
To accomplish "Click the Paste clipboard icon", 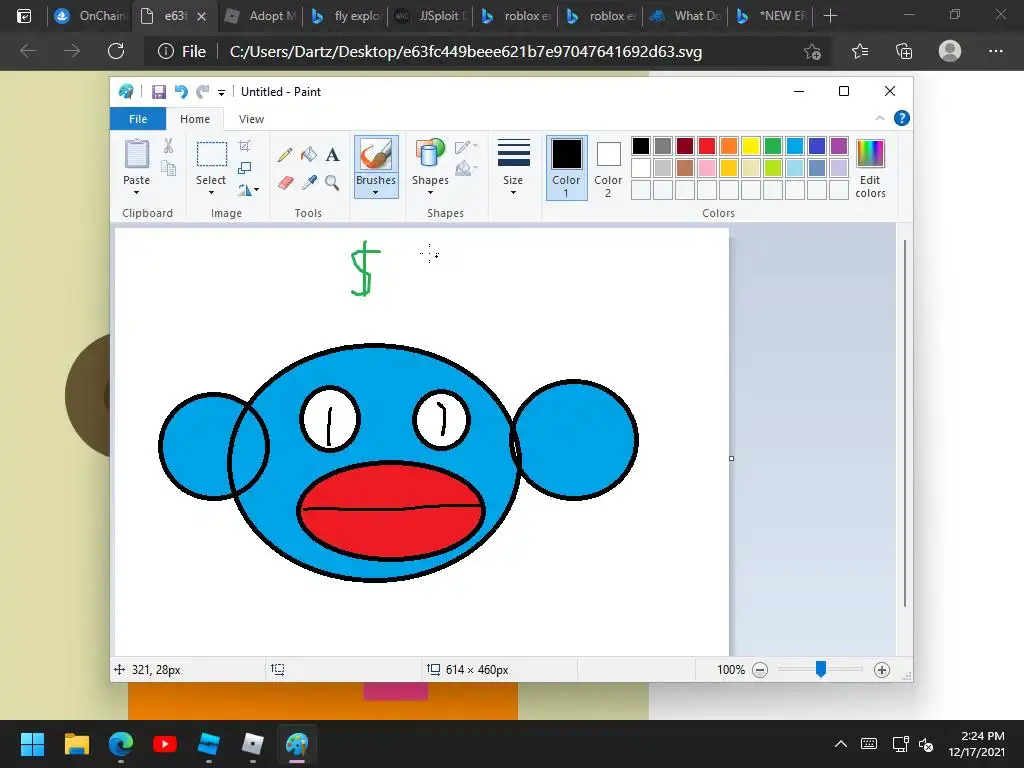I will coord(136,154).
